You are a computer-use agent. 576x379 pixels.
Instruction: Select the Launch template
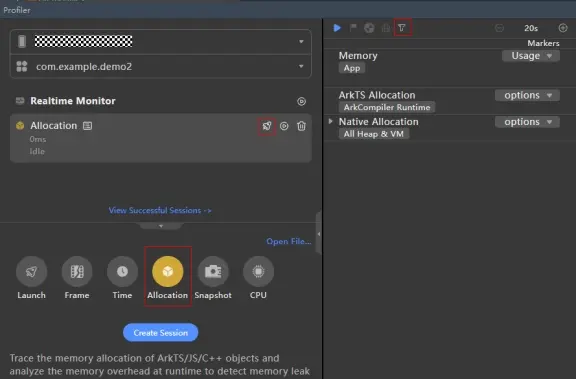tap(31, 278)
